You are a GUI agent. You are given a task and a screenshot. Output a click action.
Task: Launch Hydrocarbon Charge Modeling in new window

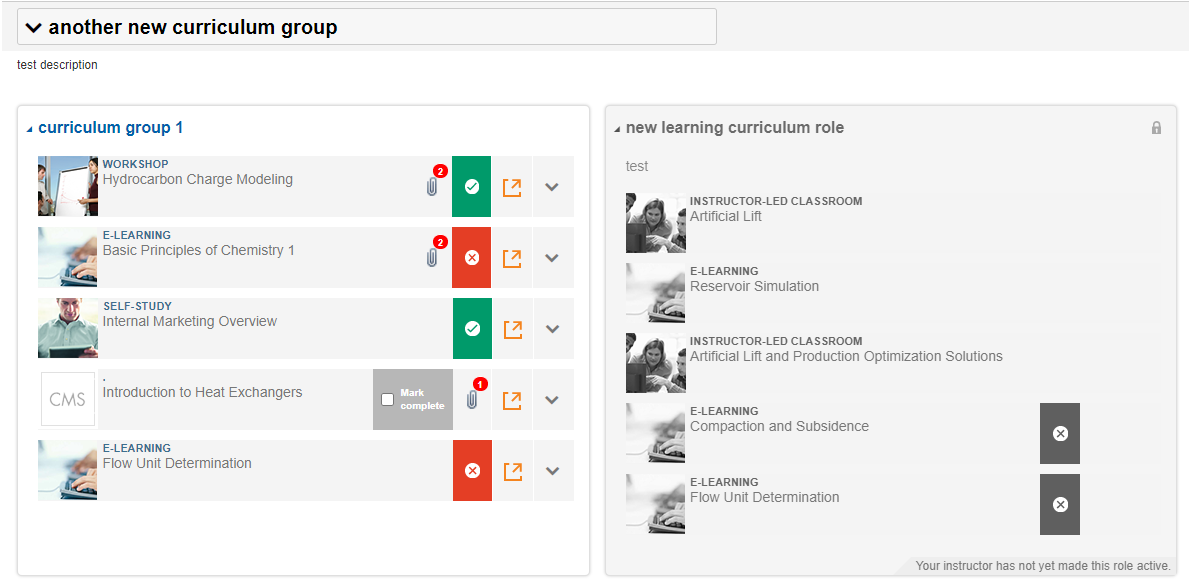coord(512,187)
